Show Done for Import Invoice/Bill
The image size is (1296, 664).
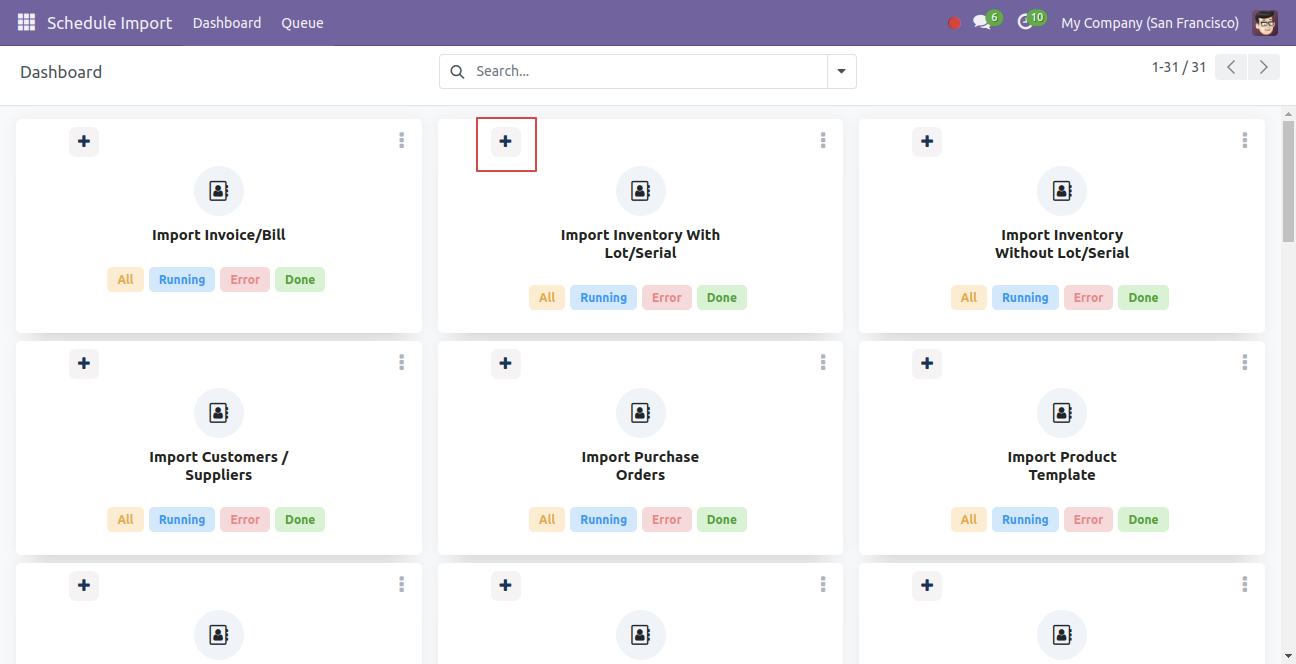coord(300,280)
